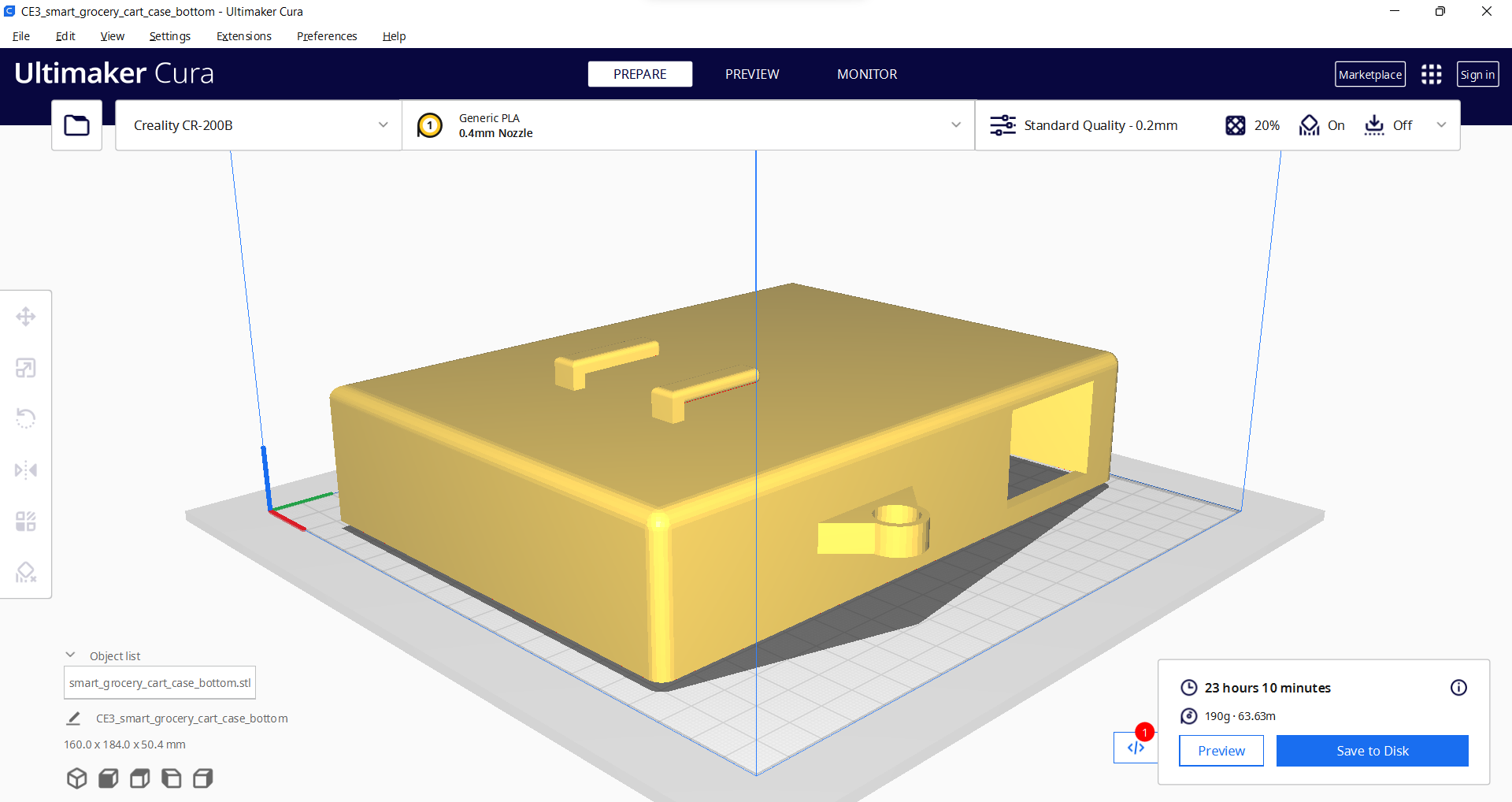Switch to left side view icon
Screen dimensions: 1512x802
[172, 778]
